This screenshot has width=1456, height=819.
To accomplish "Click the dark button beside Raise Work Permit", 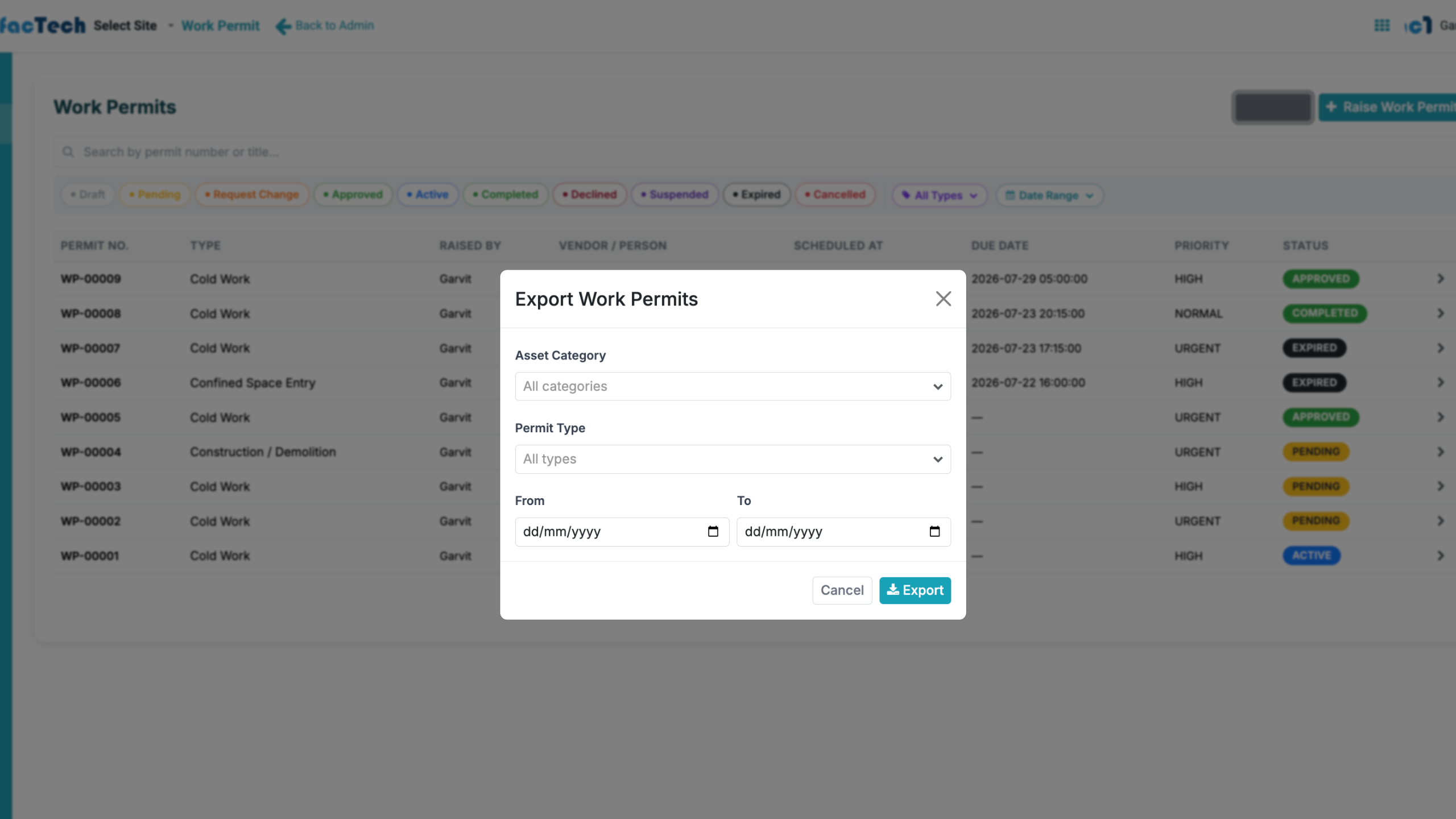I will click(1273, 107).
